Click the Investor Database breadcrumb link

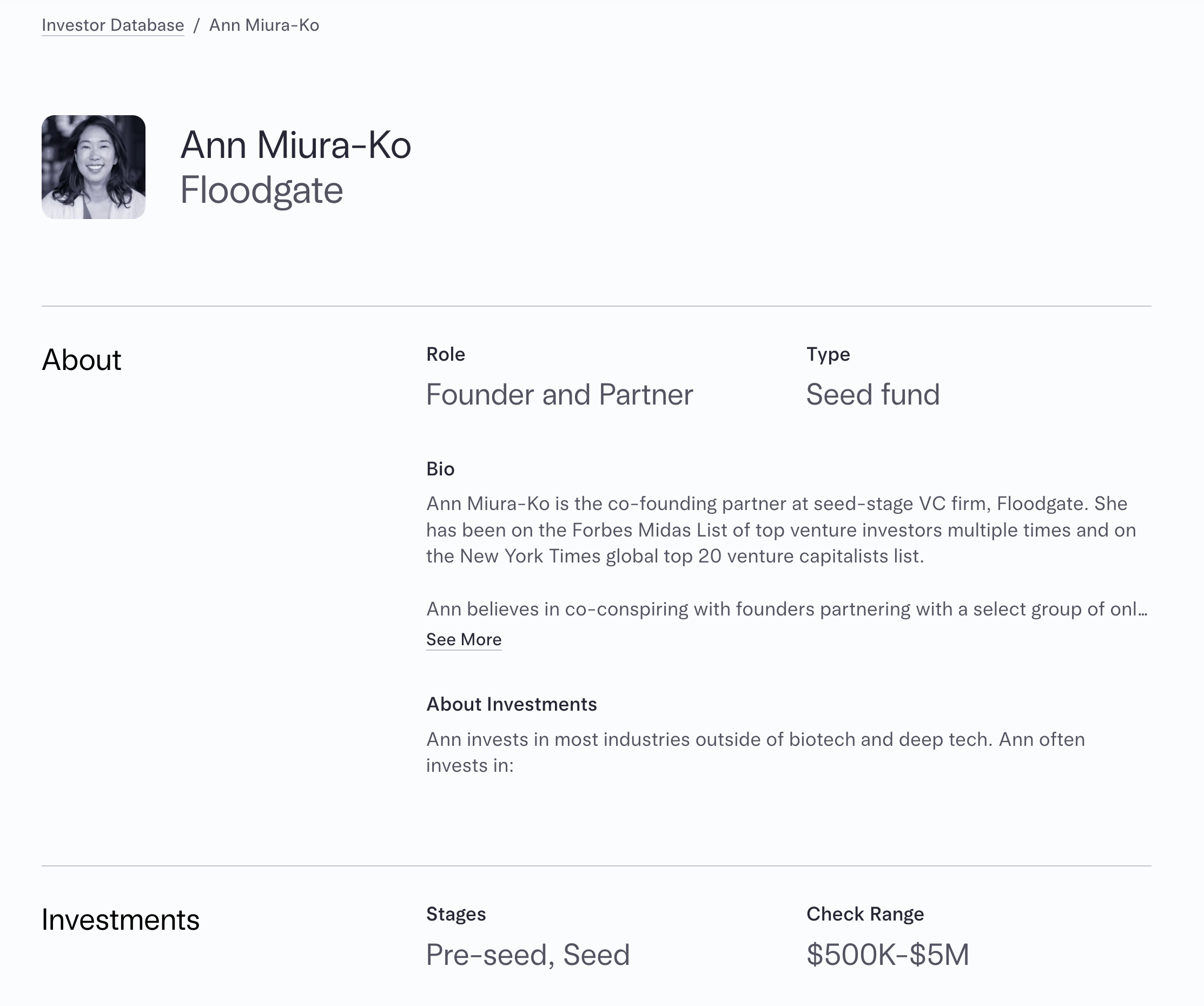tap(113, 25)
